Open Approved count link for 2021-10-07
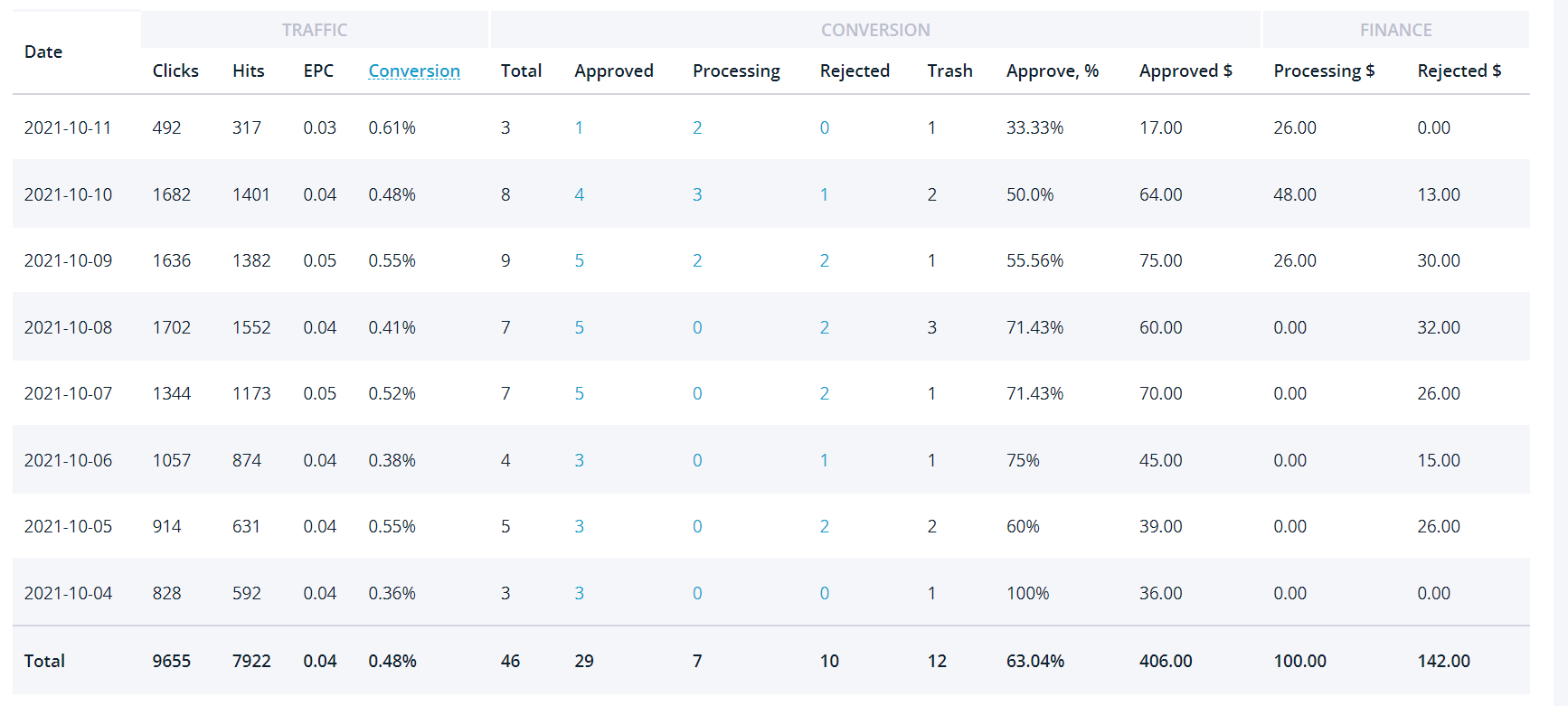Viewport: 1568px width, 706px height. [x=579, y=393]
